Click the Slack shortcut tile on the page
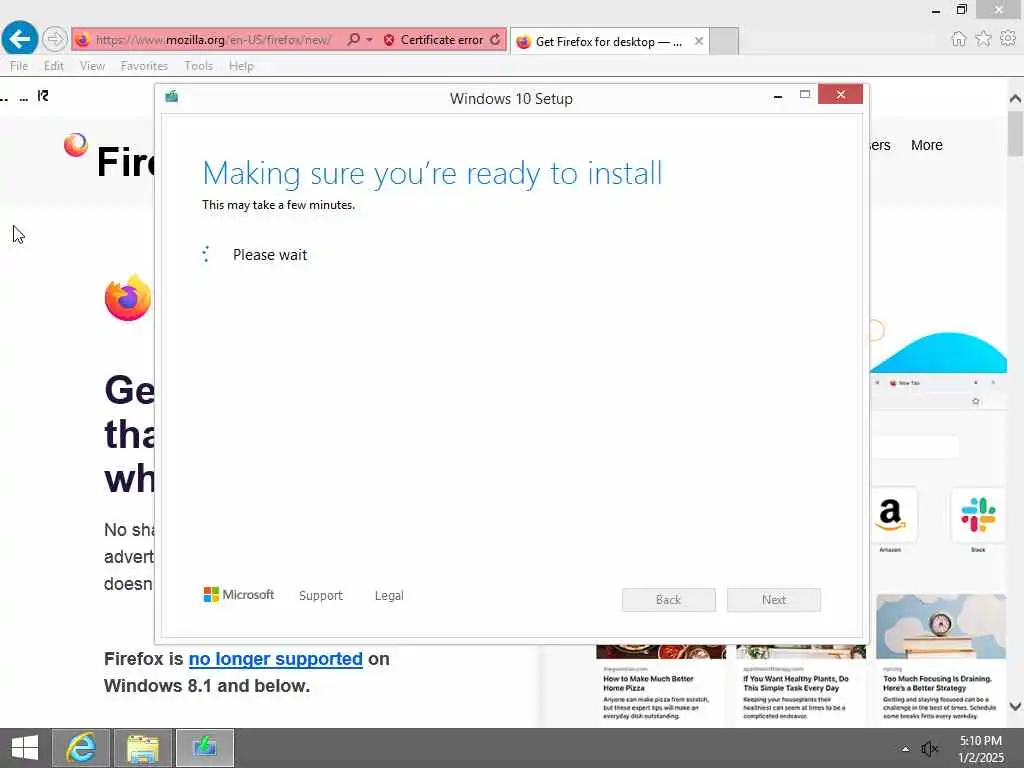Image resolution: width=1024 pixels, height=768 pixels. (978, 516)
